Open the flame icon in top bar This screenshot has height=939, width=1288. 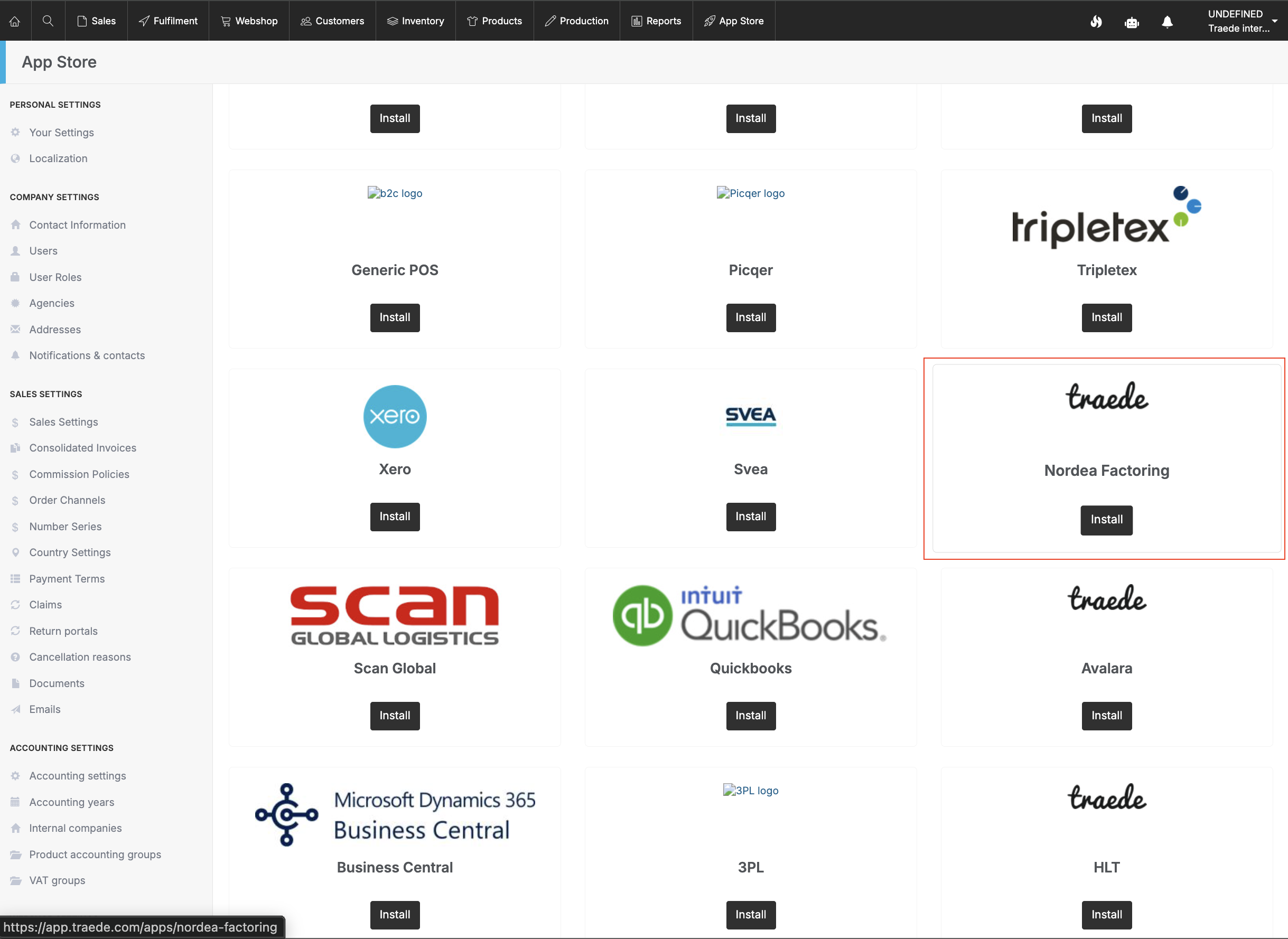(x=1096, y=22)
